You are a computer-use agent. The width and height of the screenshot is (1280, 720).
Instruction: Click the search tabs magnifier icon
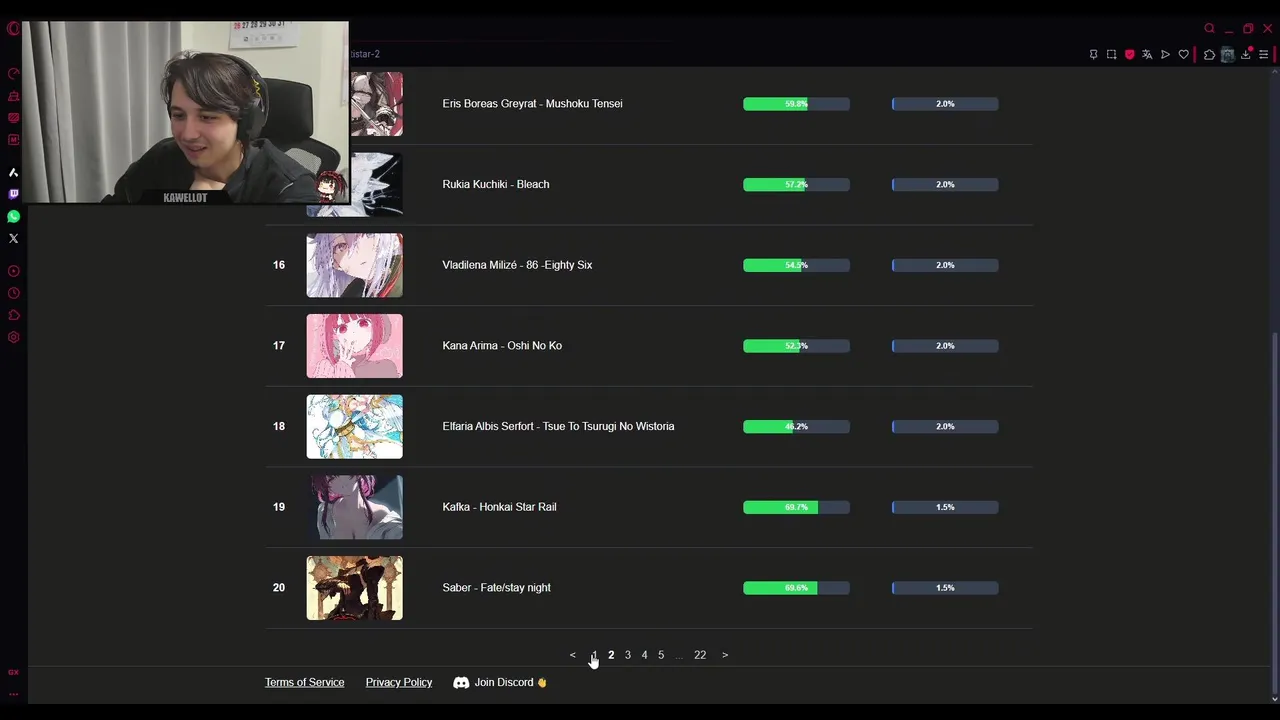click(x=1209, y=28)
